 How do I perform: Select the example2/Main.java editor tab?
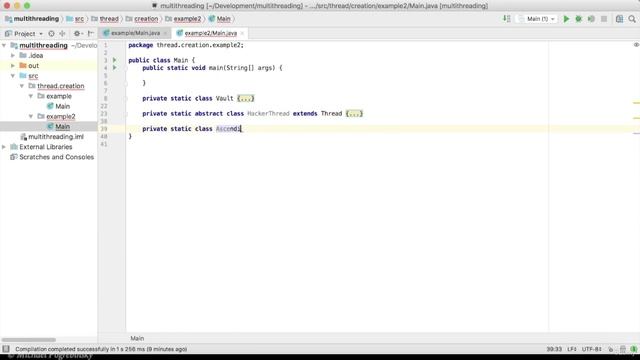(211, 33)
